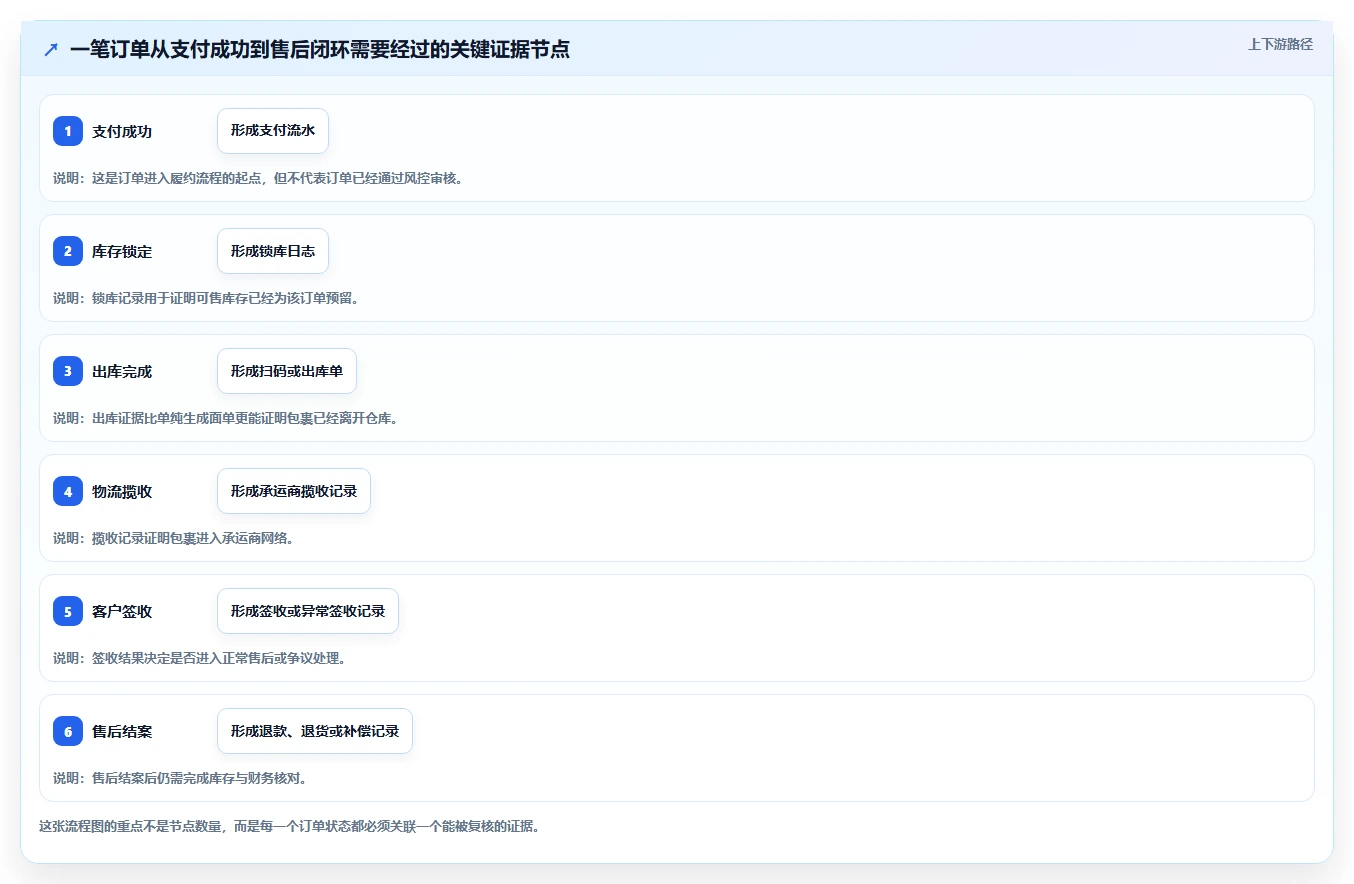Image resolution: width=1354 pixels, height=884 pixels.
Task: Select step number badge 4
Action: [68, 491]
